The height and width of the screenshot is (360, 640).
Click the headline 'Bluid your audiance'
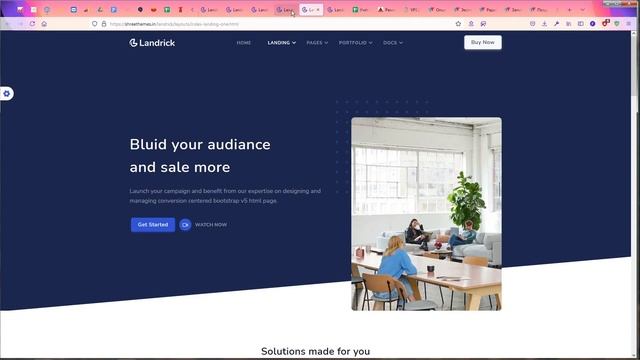click(x=200, y=144)
